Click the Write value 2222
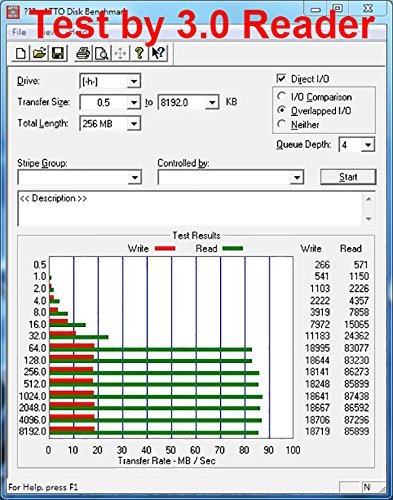This screenshot has width=393, height=500. pos(319,300)
